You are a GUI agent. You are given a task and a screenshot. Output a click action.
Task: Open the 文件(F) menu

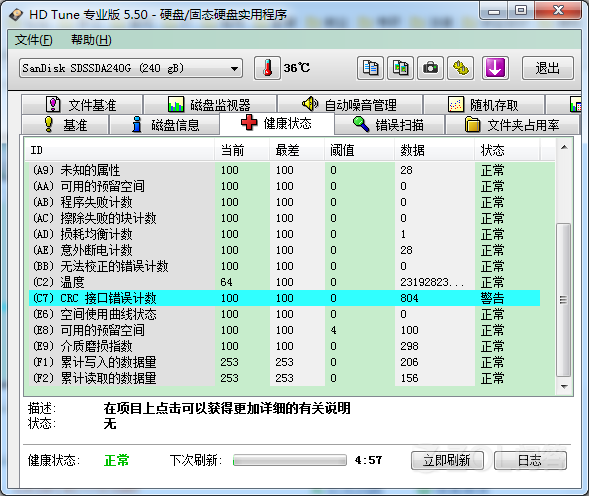33,40
